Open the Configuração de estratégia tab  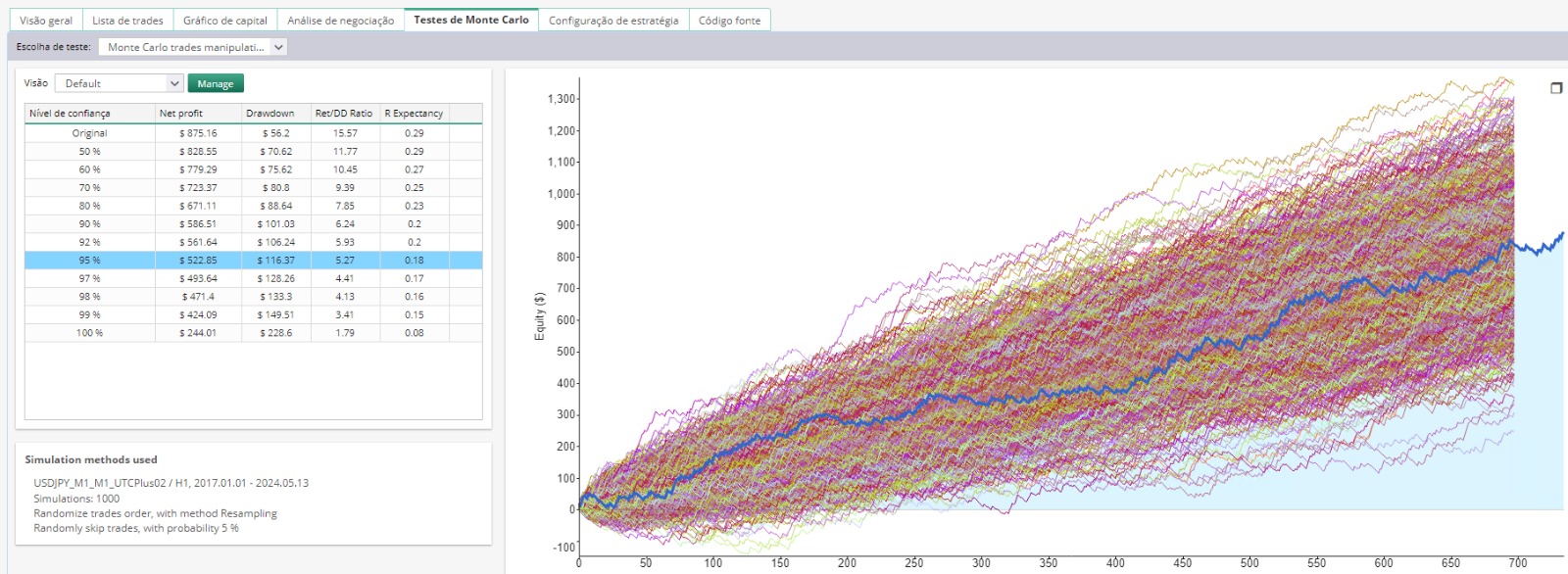pyautogui.click(x=613, y=20)
